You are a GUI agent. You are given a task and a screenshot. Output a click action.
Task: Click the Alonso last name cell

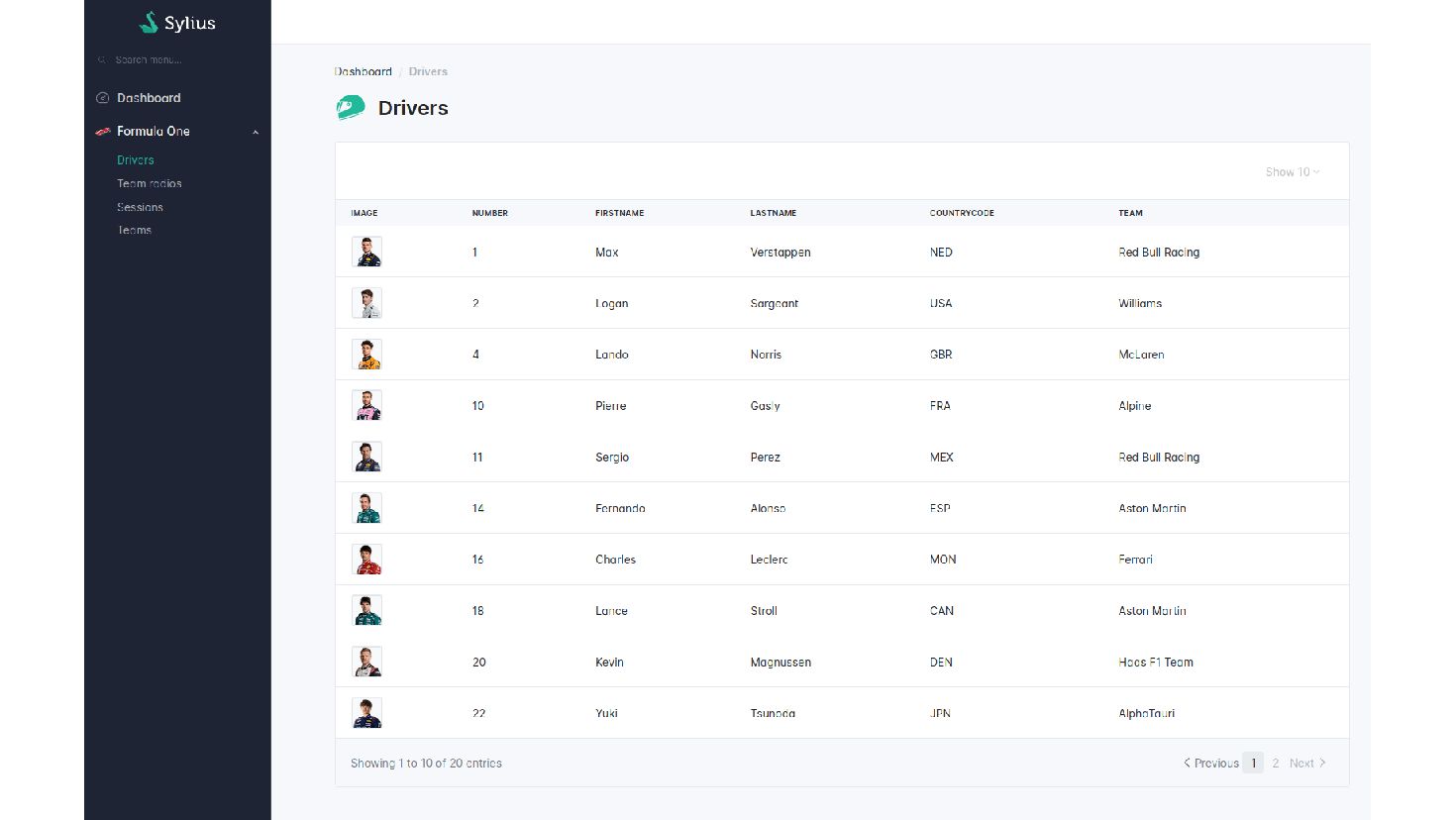pos(768,508)
